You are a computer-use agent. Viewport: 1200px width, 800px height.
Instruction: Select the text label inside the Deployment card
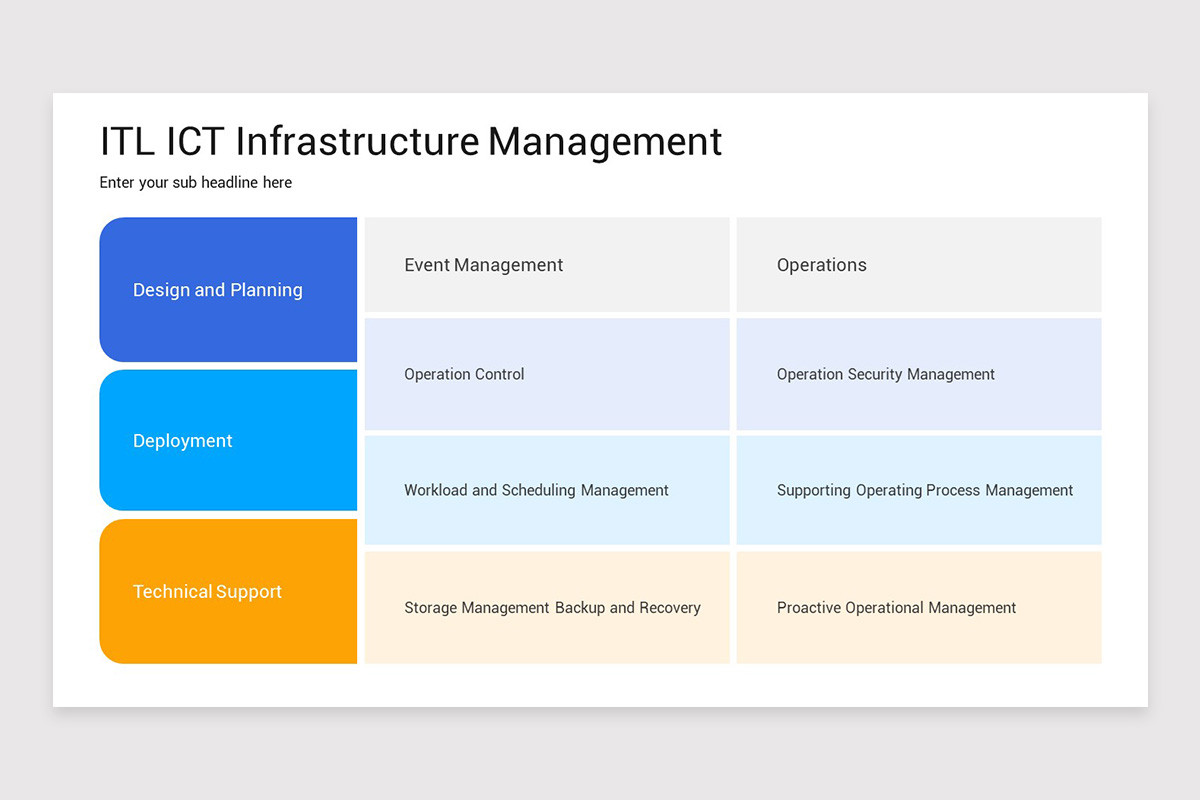(183, 440)
